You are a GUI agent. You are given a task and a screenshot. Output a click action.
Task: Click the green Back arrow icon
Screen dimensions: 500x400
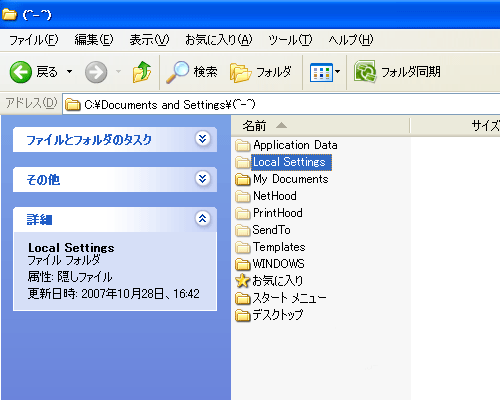tap(21, 72)
